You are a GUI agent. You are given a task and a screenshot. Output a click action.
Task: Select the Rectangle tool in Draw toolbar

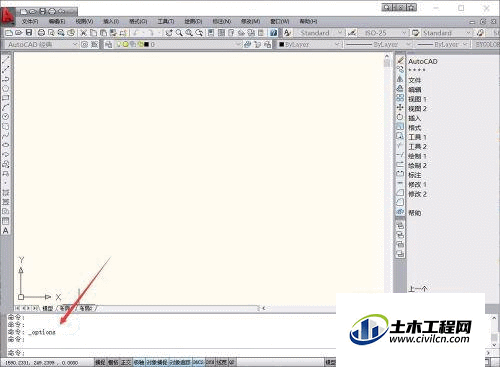click(6, 98)
